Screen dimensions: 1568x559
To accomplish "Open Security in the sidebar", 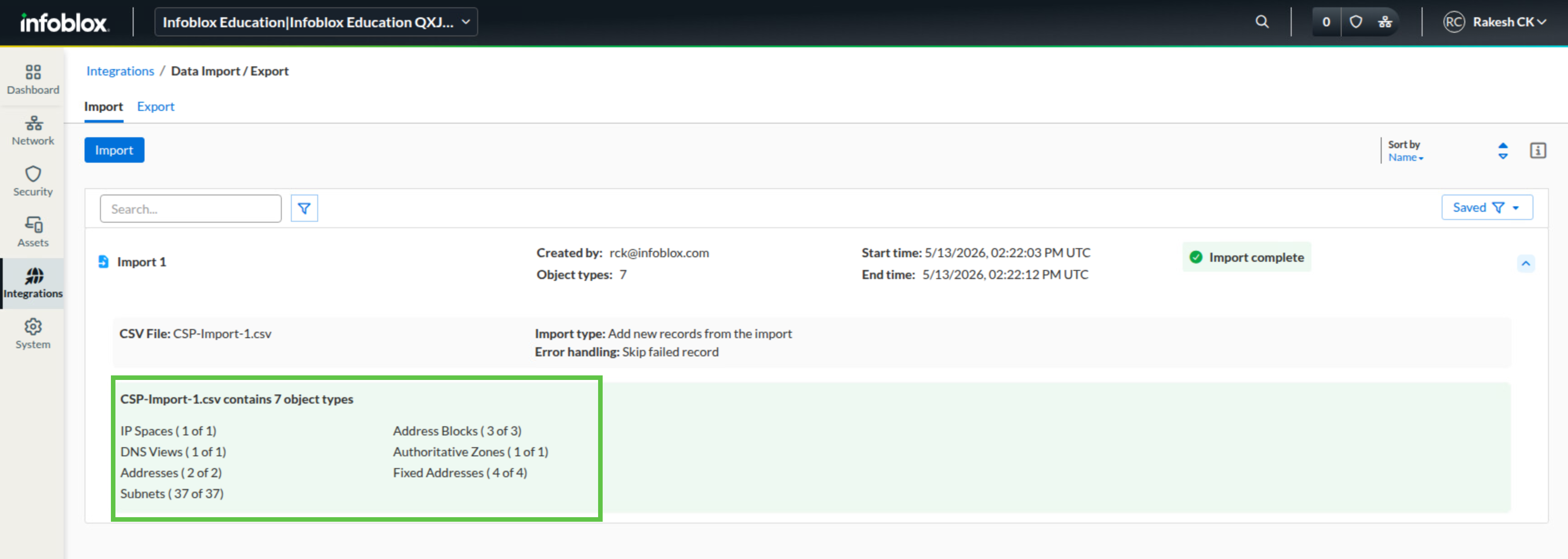I will tap(33, 181).
